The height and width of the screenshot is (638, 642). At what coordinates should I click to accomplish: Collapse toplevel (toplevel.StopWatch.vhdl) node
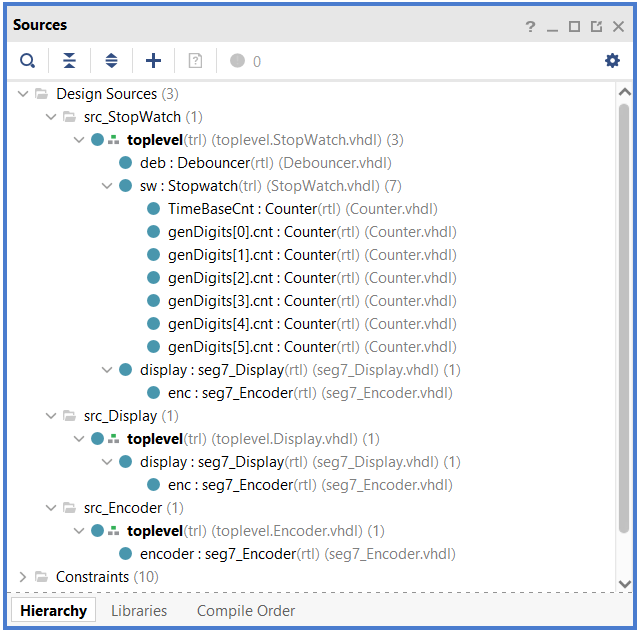click(79, 140)
